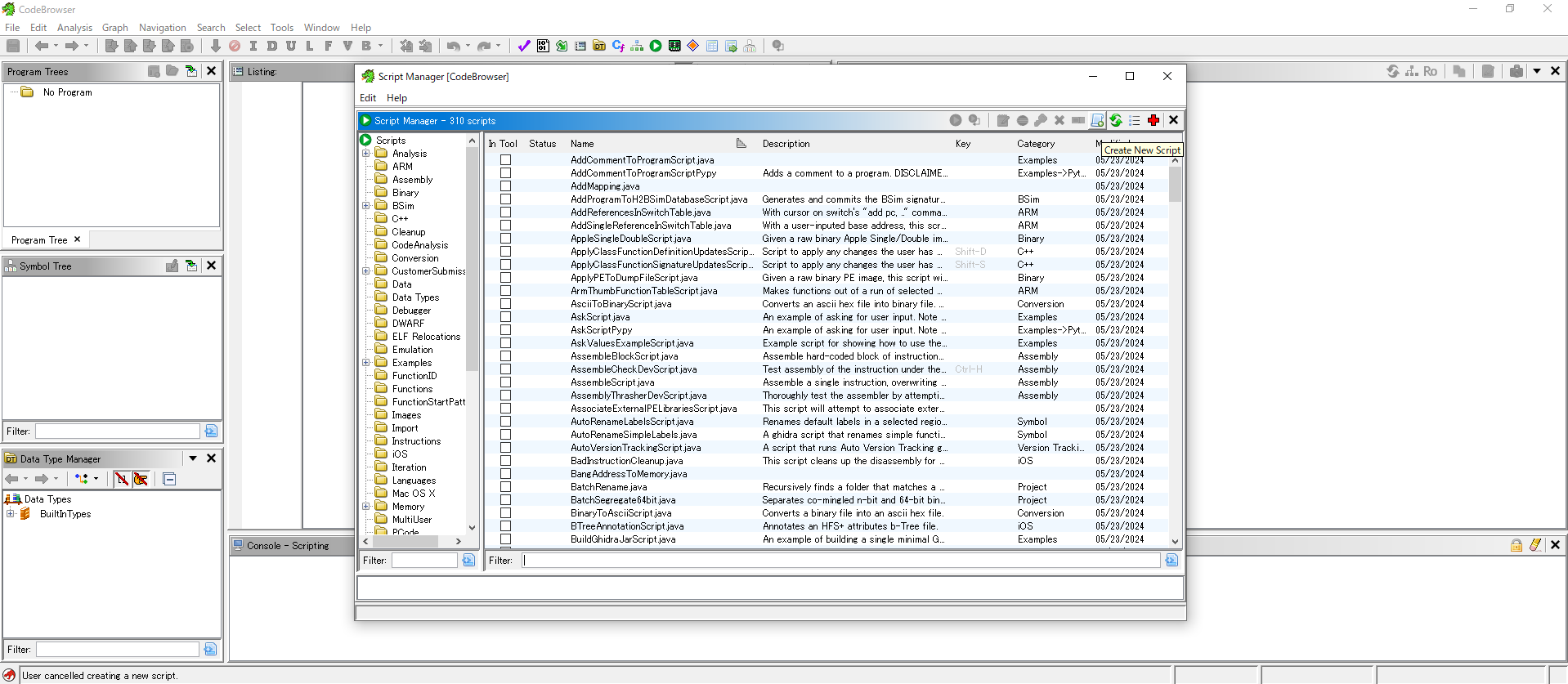Click the orange diamond toolbar icon
1568x684 pixels.
pos(693,46)
